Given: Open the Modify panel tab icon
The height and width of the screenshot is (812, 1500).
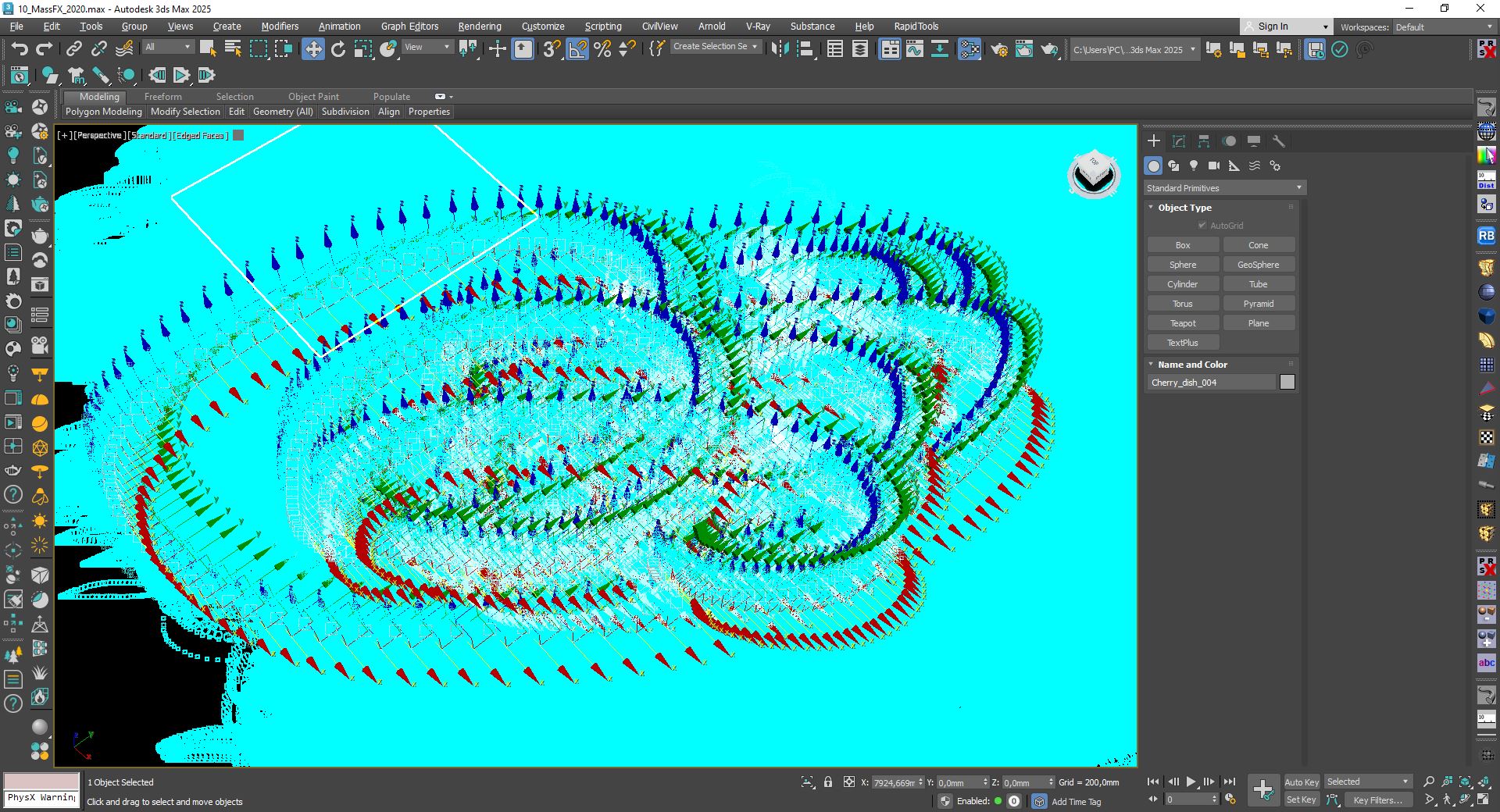Looking at the screenshot, I should coord(1179,141).
